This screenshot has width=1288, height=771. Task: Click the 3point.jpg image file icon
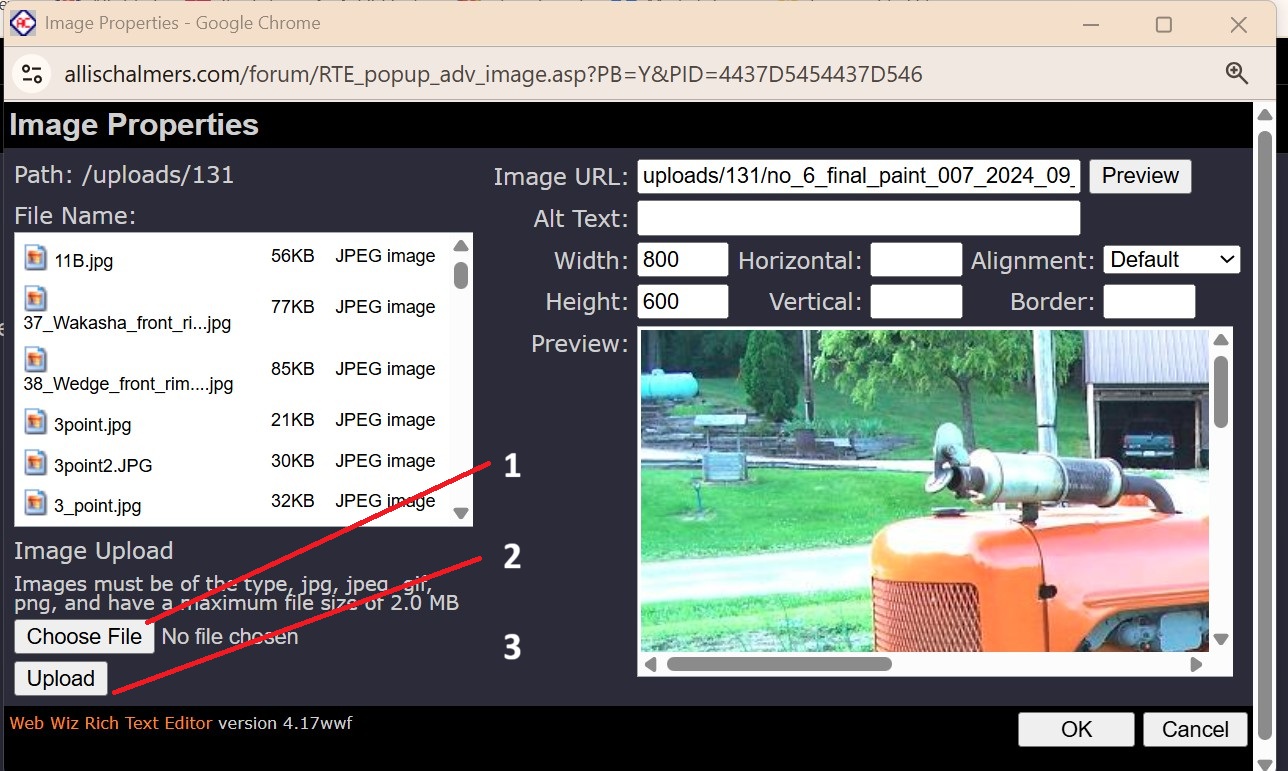[36, 422]
